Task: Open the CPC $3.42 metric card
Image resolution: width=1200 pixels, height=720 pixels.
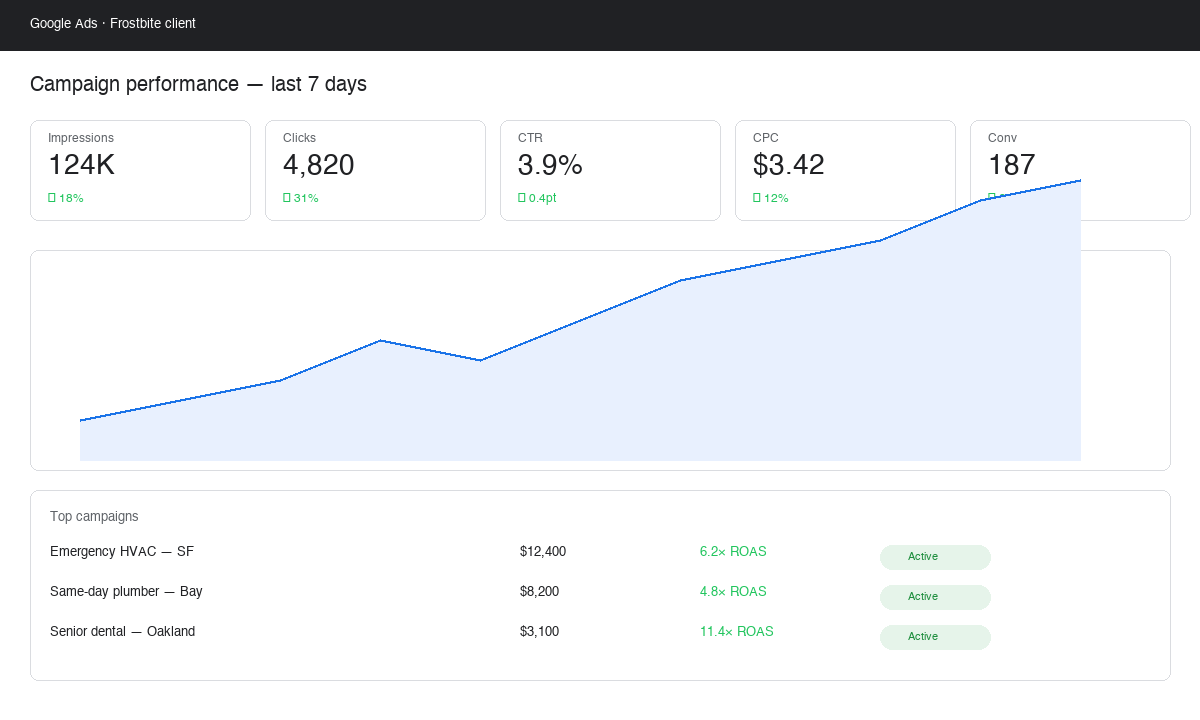Action: click(845, 170)
